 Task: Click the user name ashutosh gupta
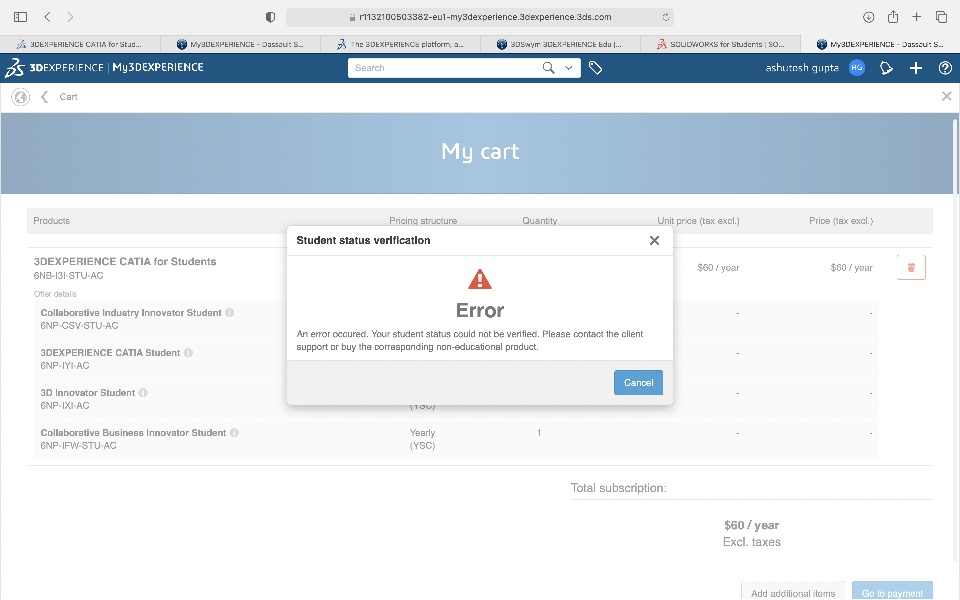802,68
